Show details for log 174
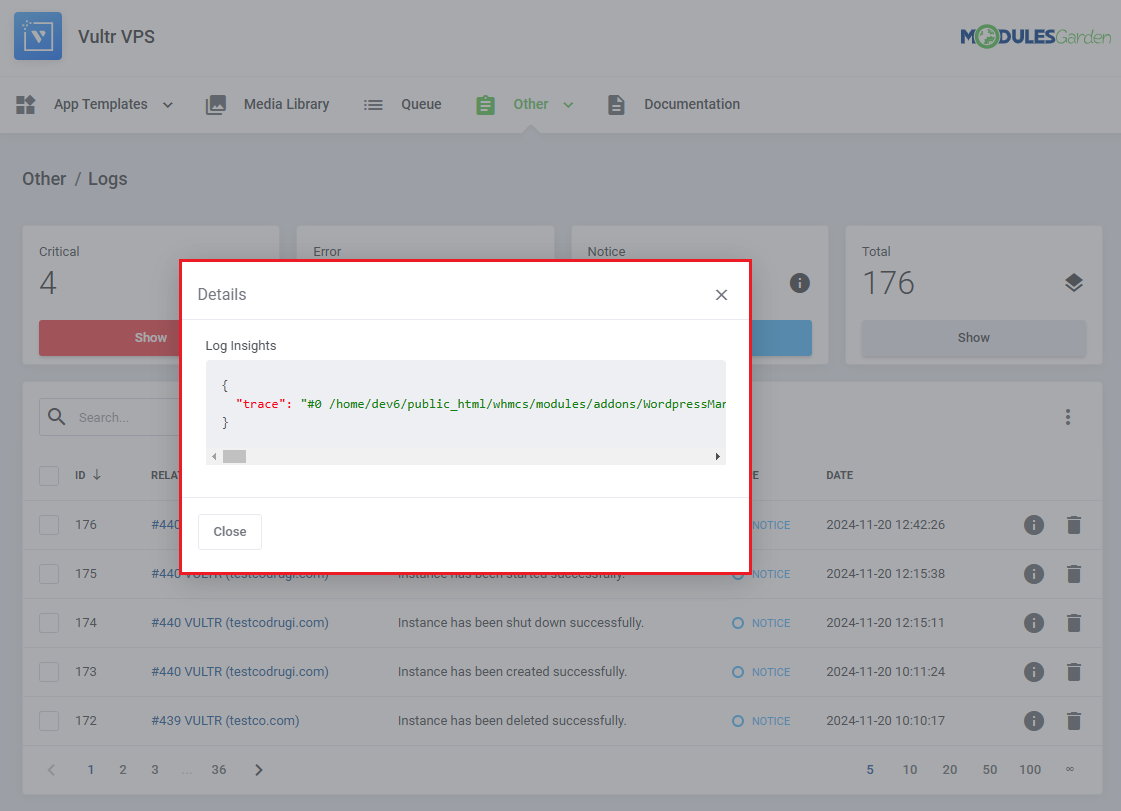This screenshot has width=1121, height=811. click(x=1034, y=623)
